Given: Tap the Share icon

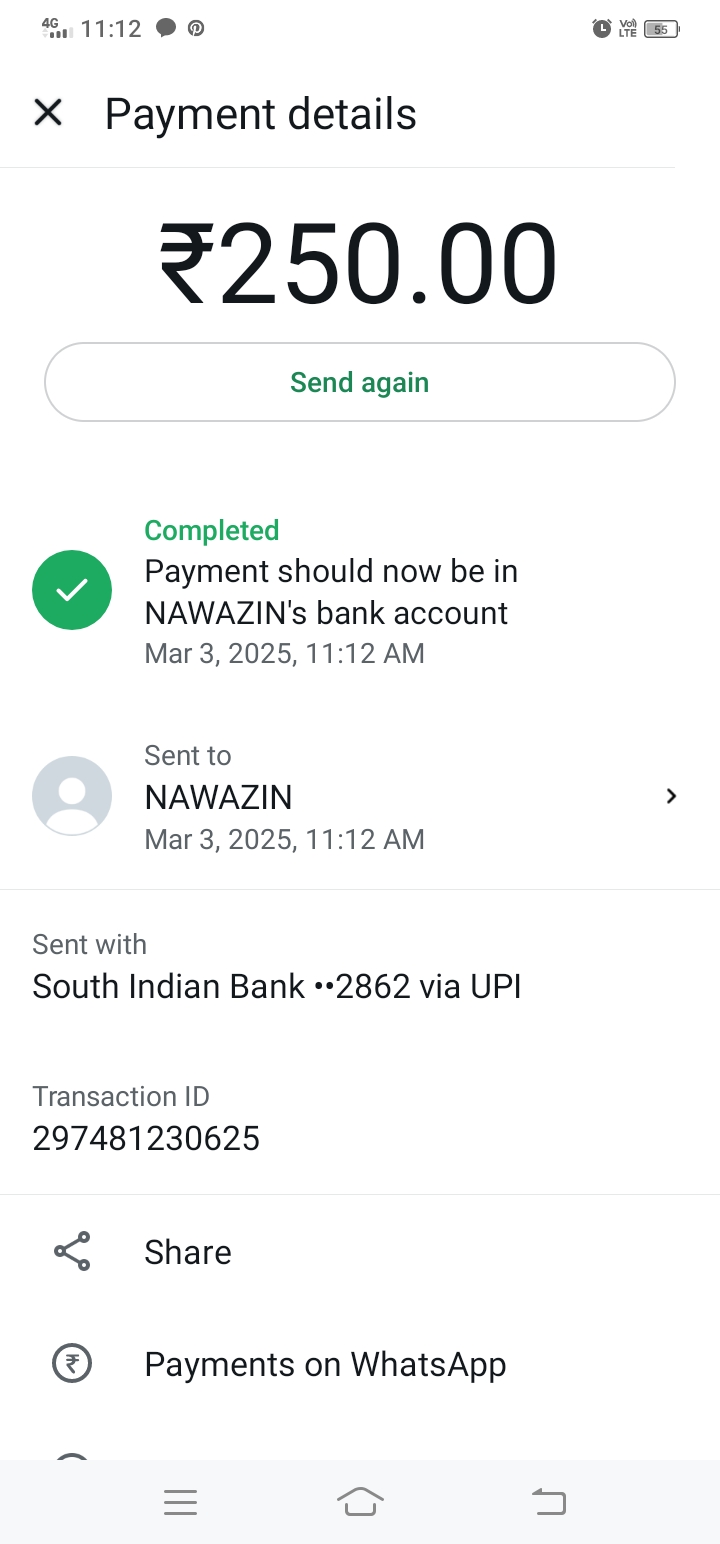Looking at the screenshot, I should (72, 1252).
